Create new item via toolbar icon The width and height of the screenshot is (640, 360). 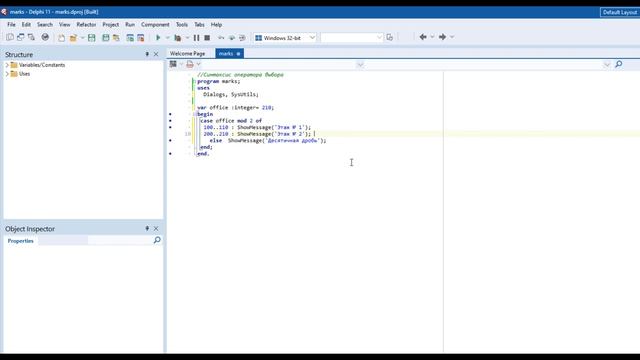click(61, 38)
